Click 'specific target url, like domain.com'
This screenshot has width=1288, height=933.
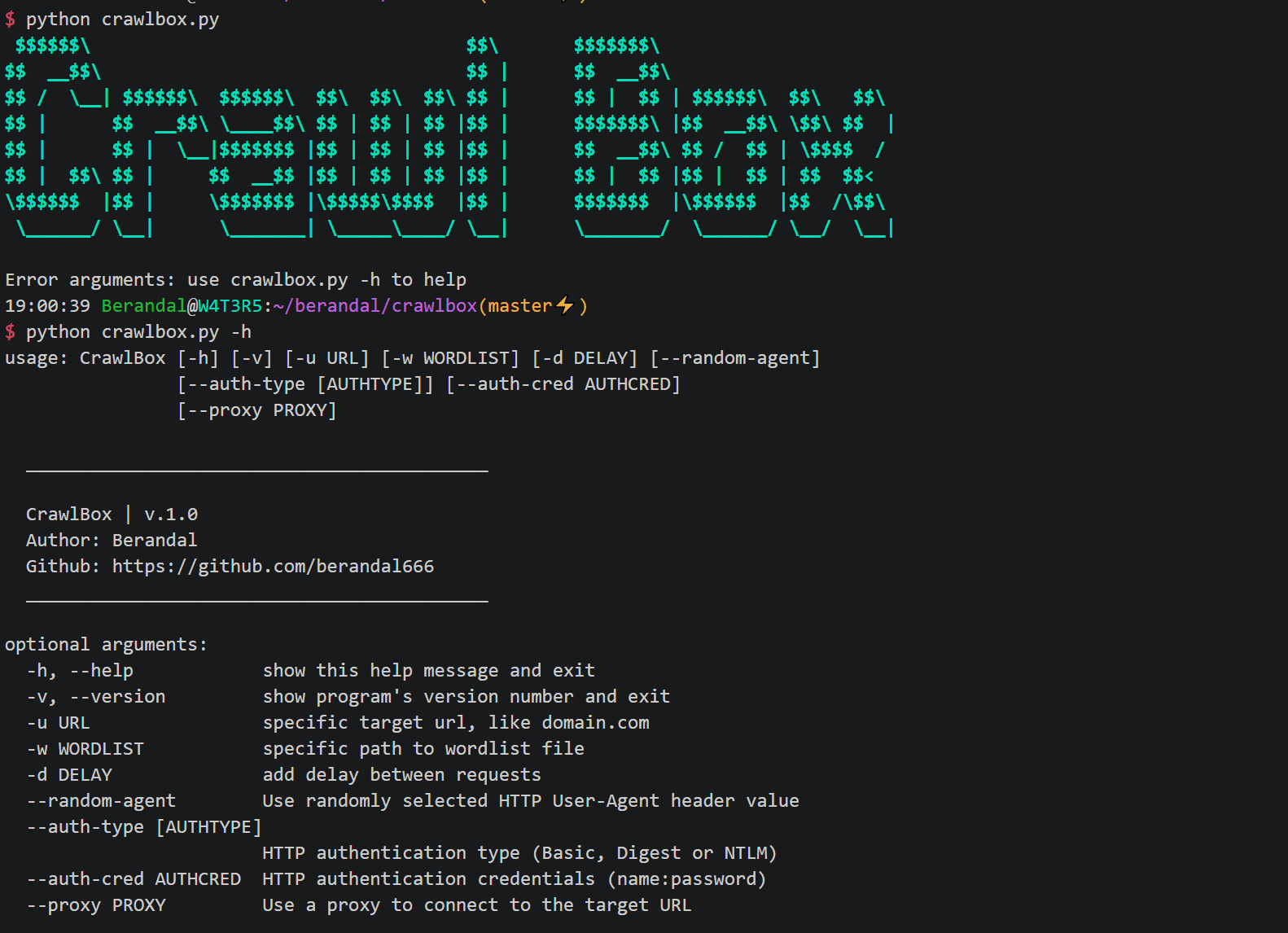456,723
